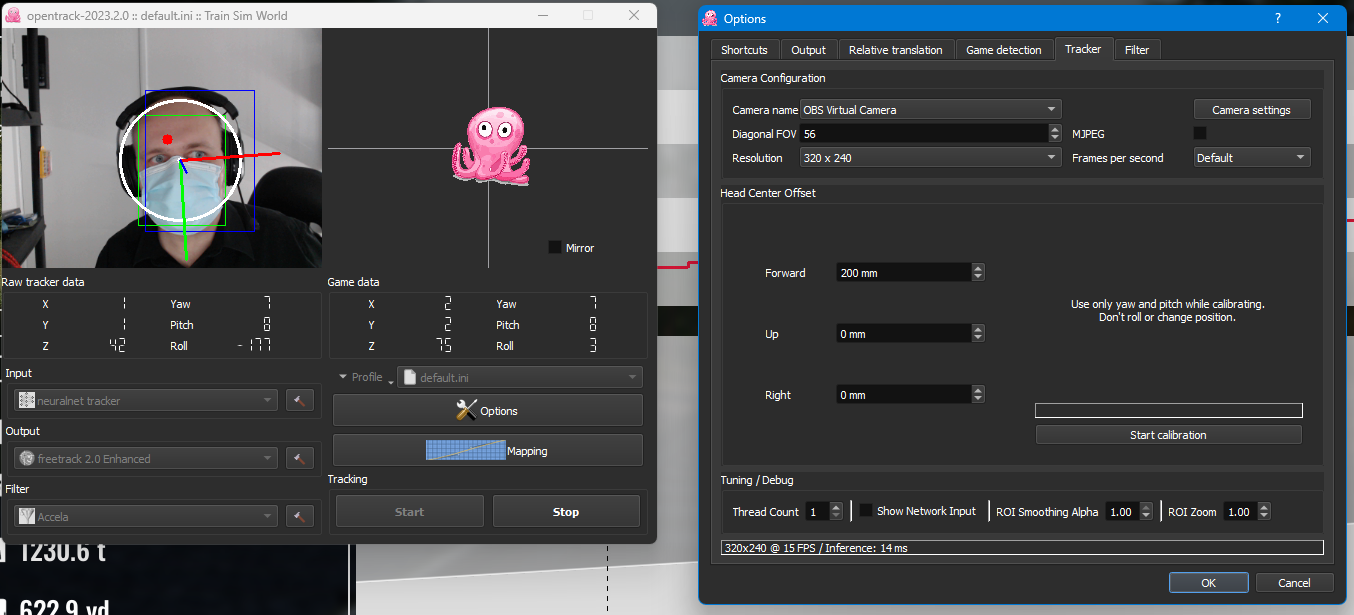Switch to the Game detection tab

coord(1003,50)
